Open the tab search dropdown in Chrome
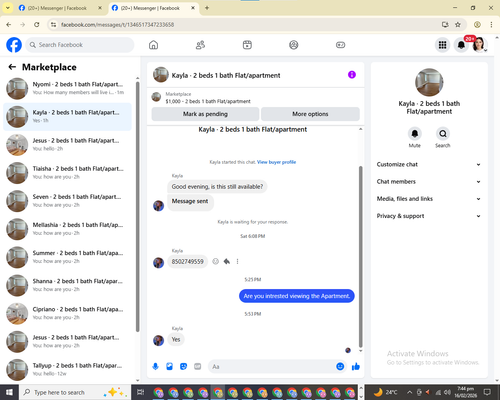This screenshot has width=500, height=400. [7, 8]
